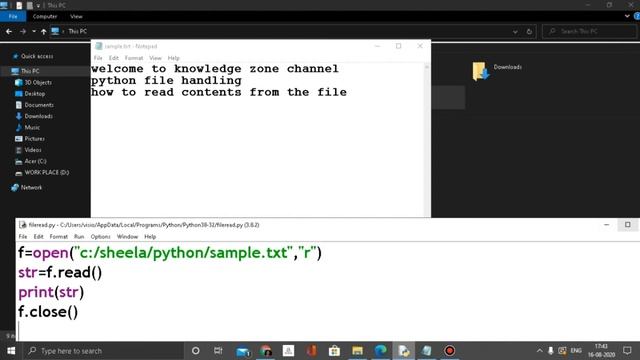
Task: Click the print(str) line in IDLE
Action: click(51, 292)
